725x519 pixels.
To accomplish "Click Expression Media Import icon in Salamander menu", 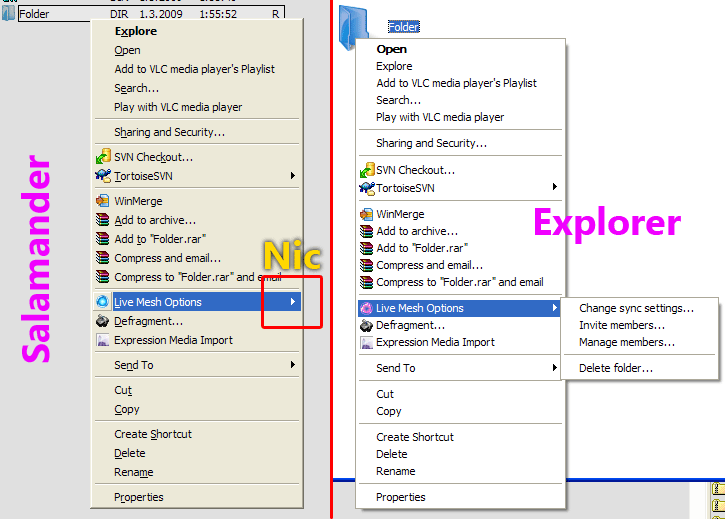I will (x=103, y=340).
